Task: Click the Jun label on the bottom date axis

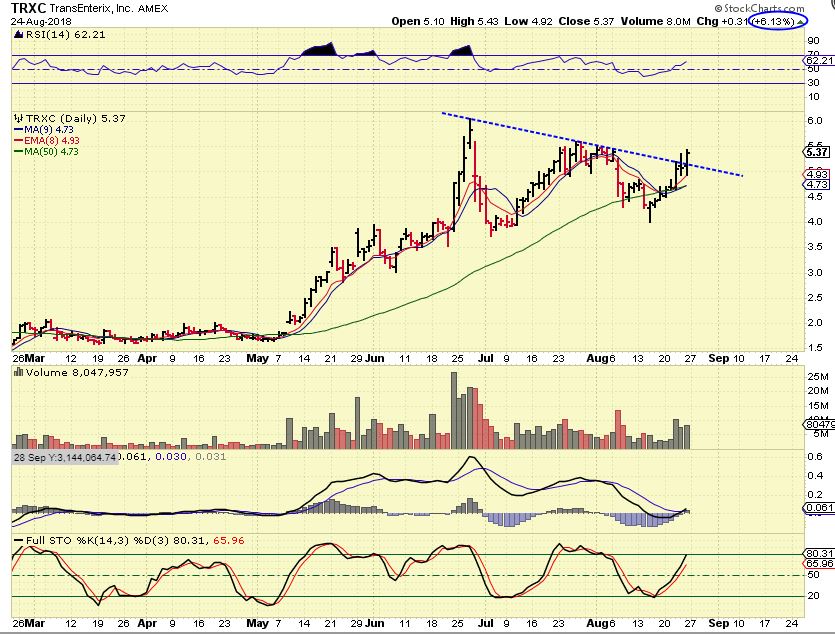Action: coord(375,623)
